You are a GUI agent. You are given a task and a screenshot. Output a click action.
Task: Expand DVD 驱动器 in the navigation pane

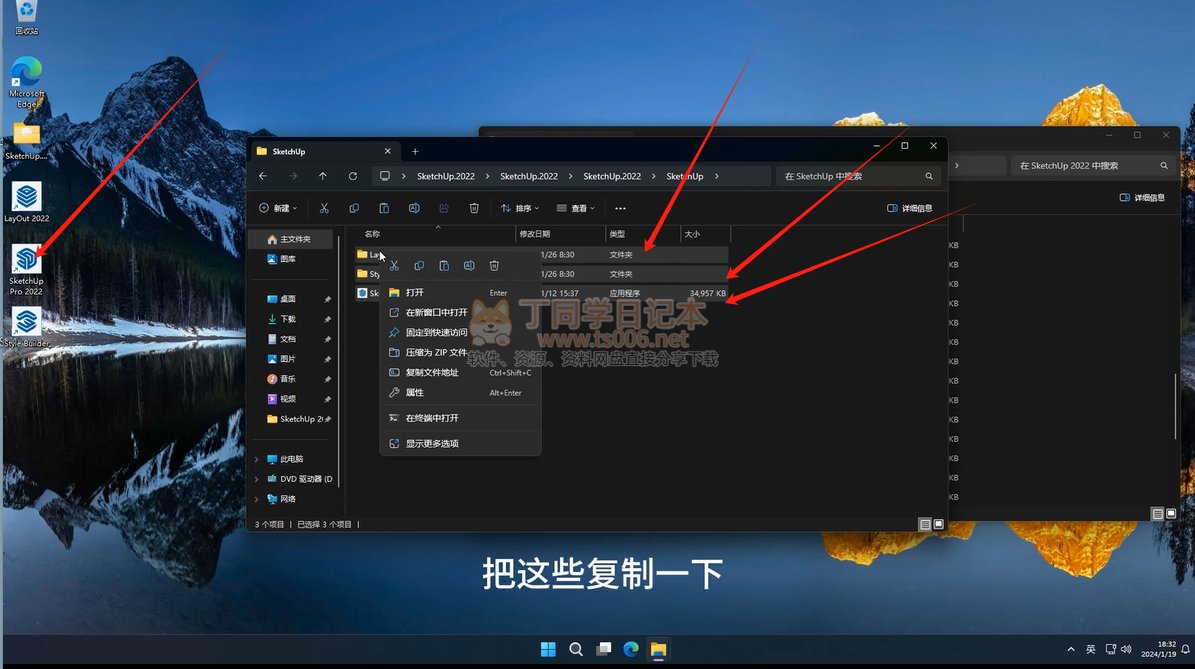pyautogui.click(x=257, y=479)
